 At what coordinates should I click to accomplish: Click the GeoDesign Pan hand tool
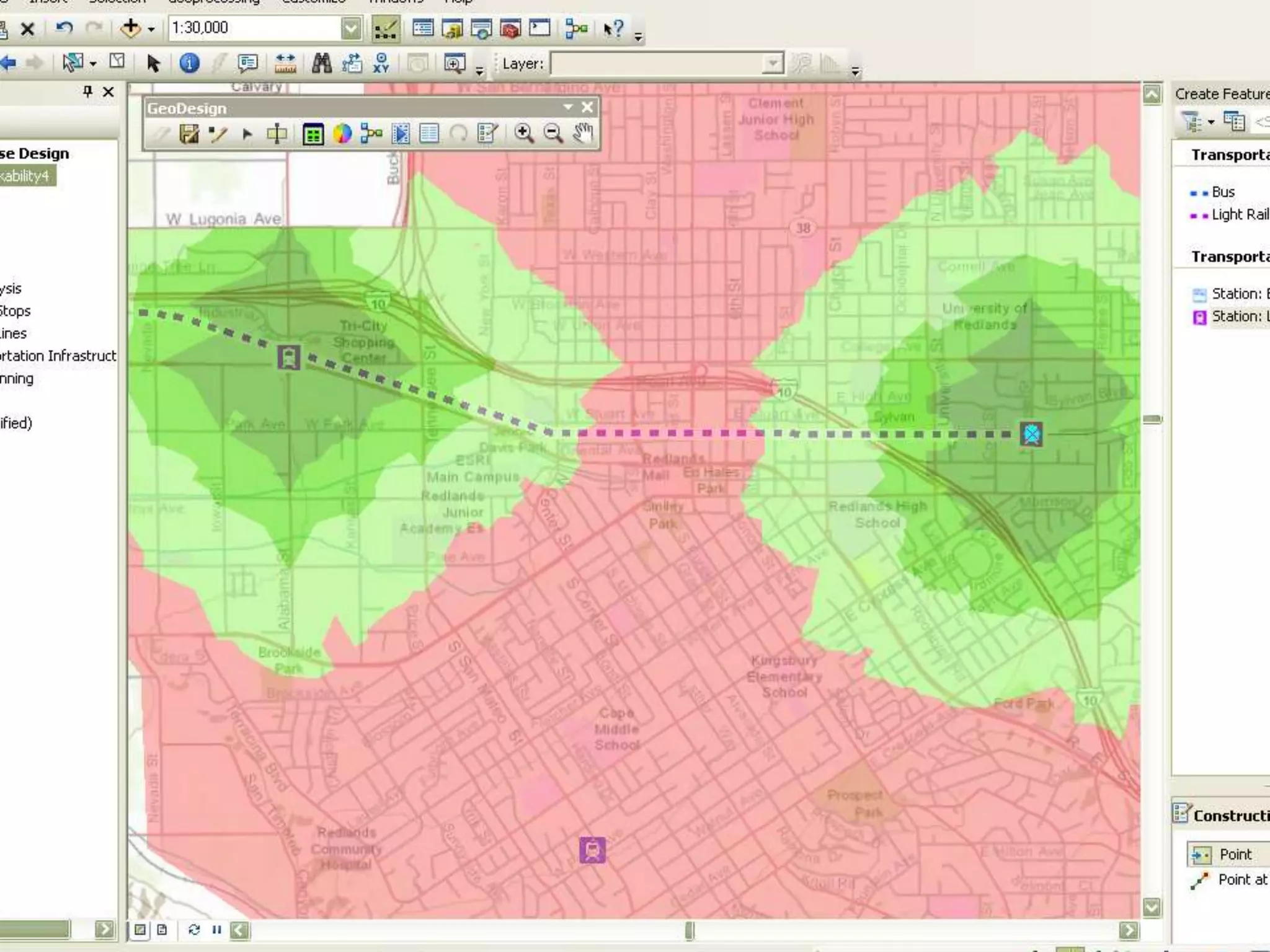point(582,133)
